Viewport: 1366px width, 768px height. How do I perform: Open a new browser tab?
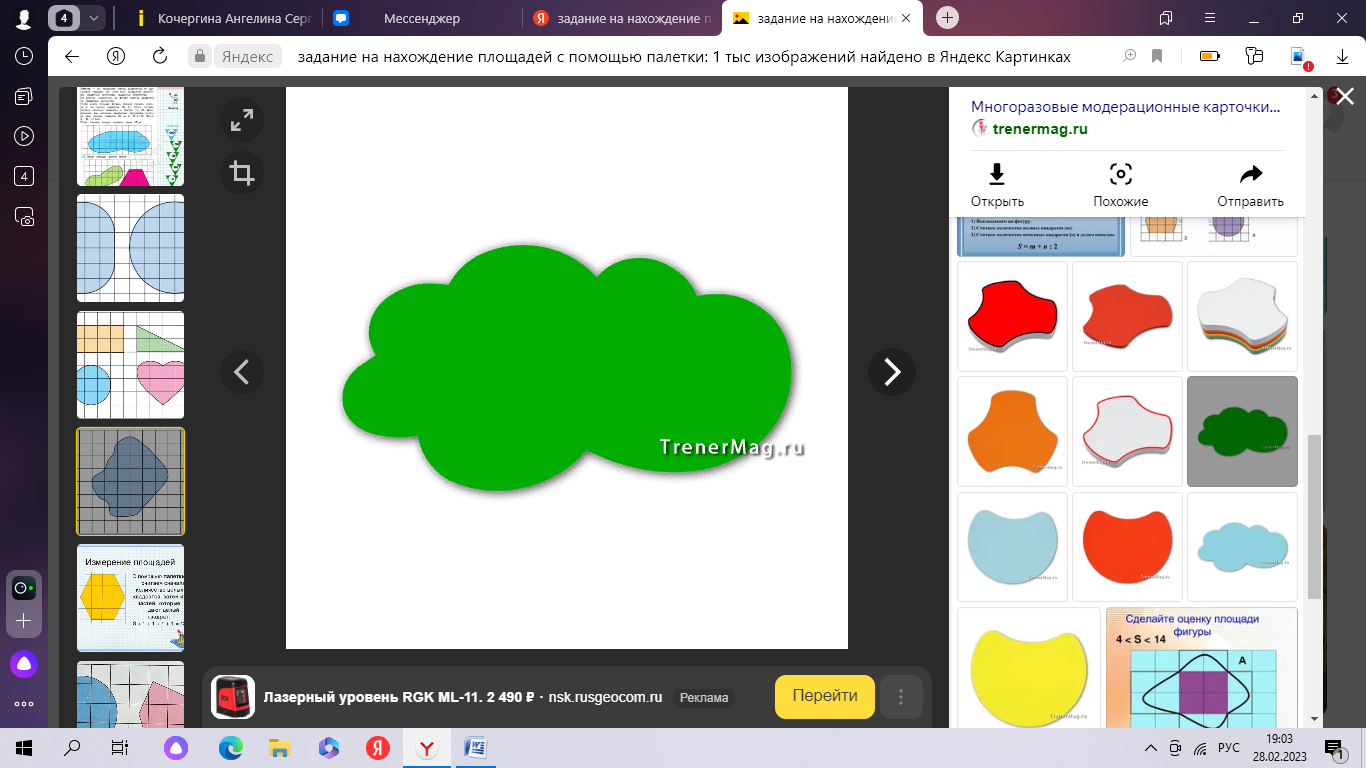click(x=947, y=18)
